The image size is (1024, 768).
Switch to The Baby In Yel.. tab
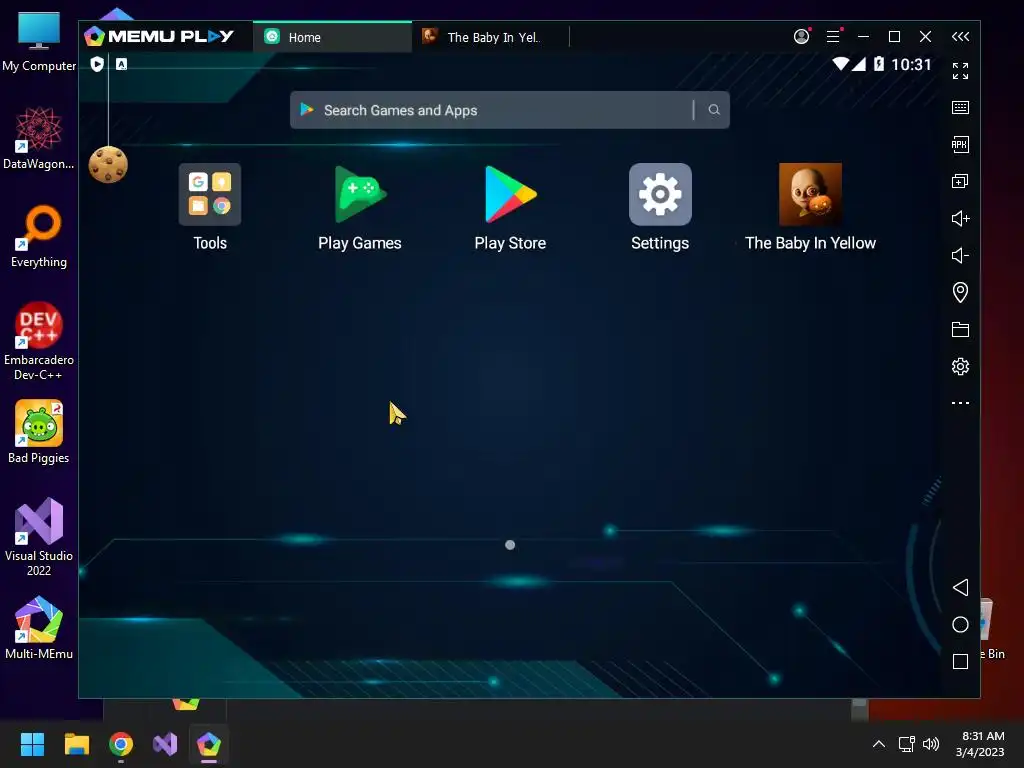[x=490, y=37]
